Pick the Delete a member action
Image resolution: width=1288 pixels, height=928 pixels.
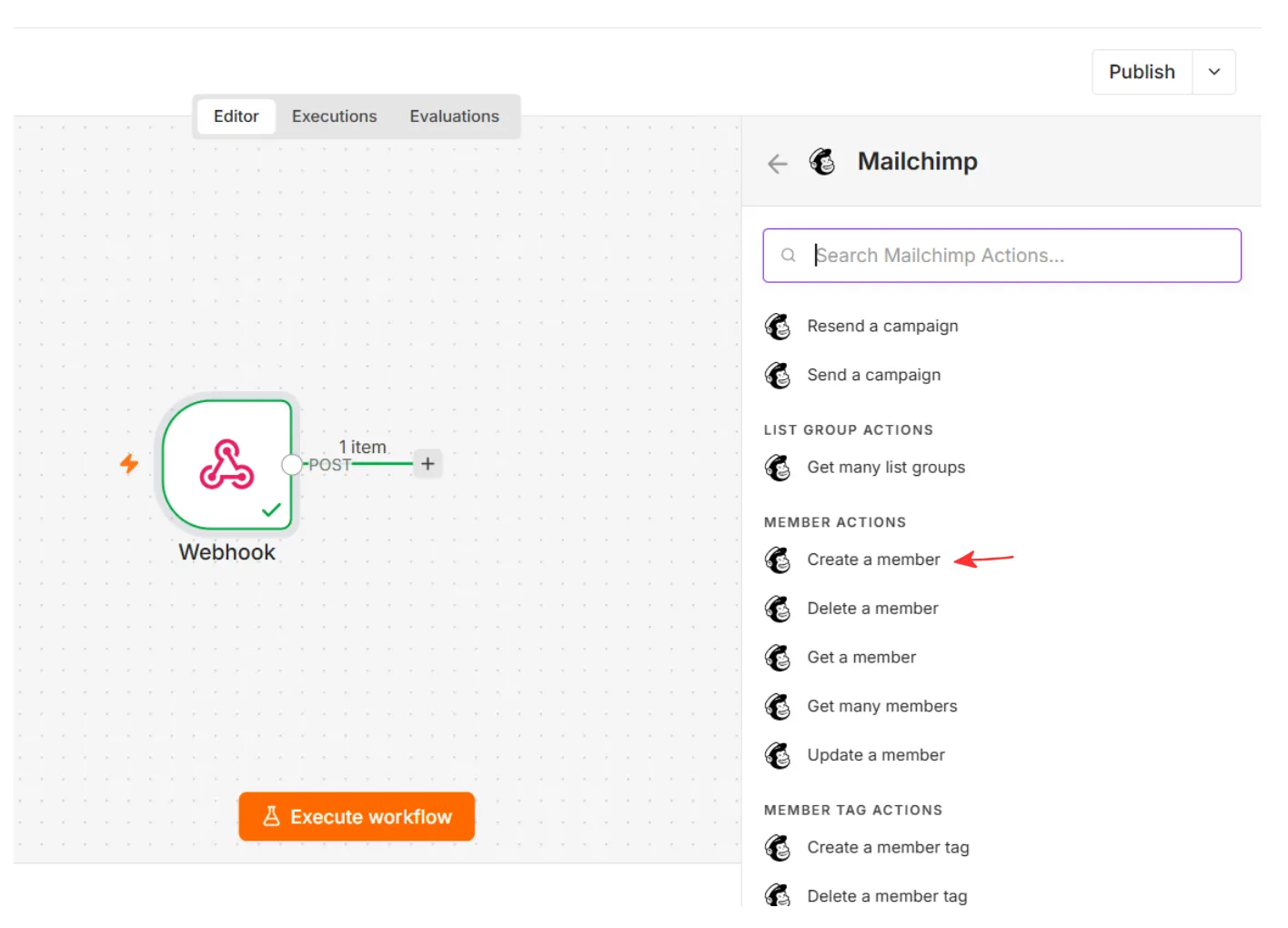coord(872,609)
